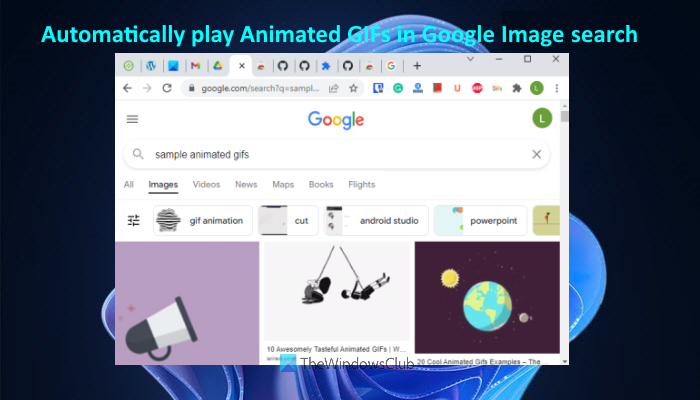
Task: Close the active tab with the X
Action: point(242,66)
